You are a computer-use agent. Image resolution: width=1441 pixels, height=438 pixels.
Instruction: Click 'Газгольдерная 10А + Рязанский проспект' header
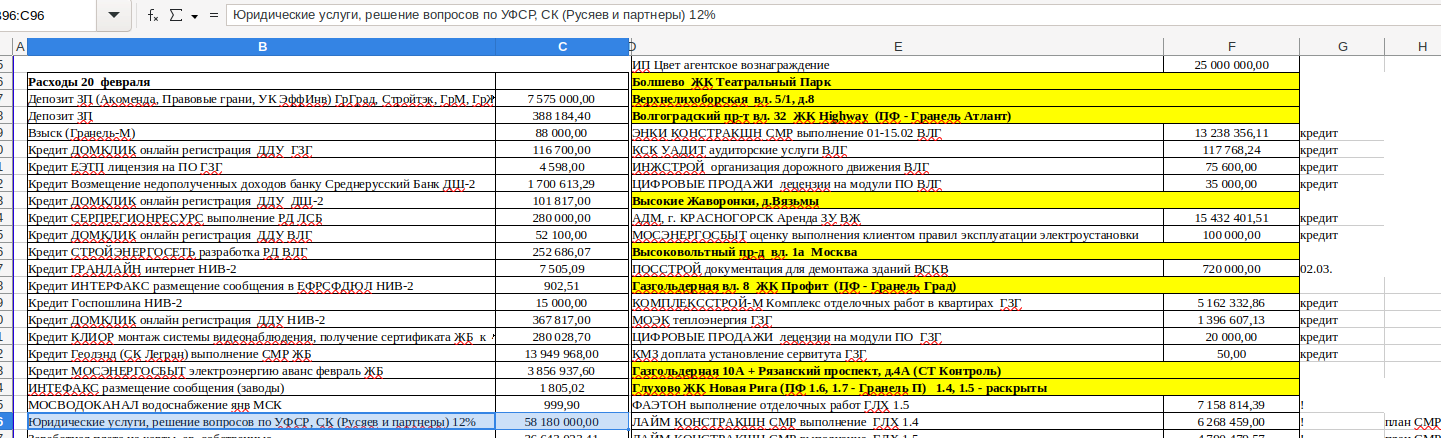[x=965, y=371]
